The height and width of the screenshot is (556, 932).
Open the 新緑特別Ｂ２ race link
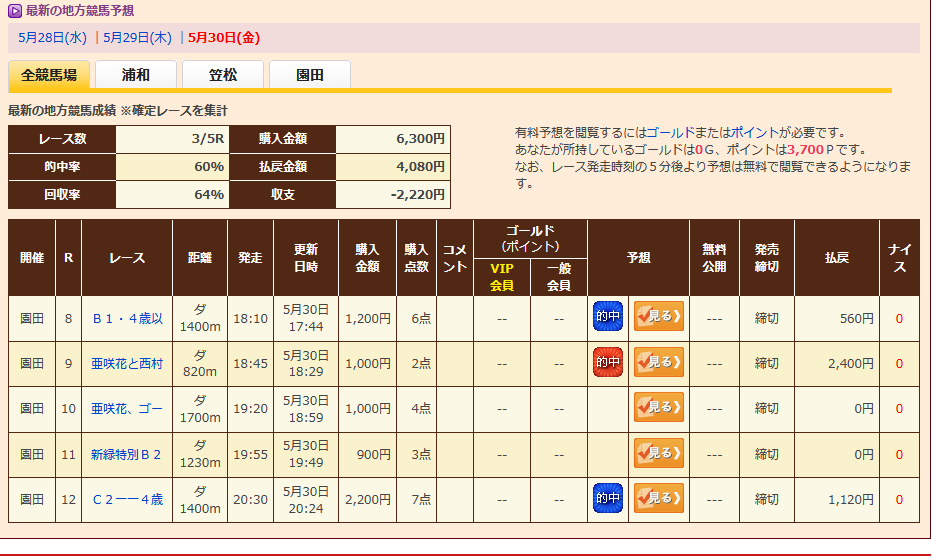(x=127, y=454)
